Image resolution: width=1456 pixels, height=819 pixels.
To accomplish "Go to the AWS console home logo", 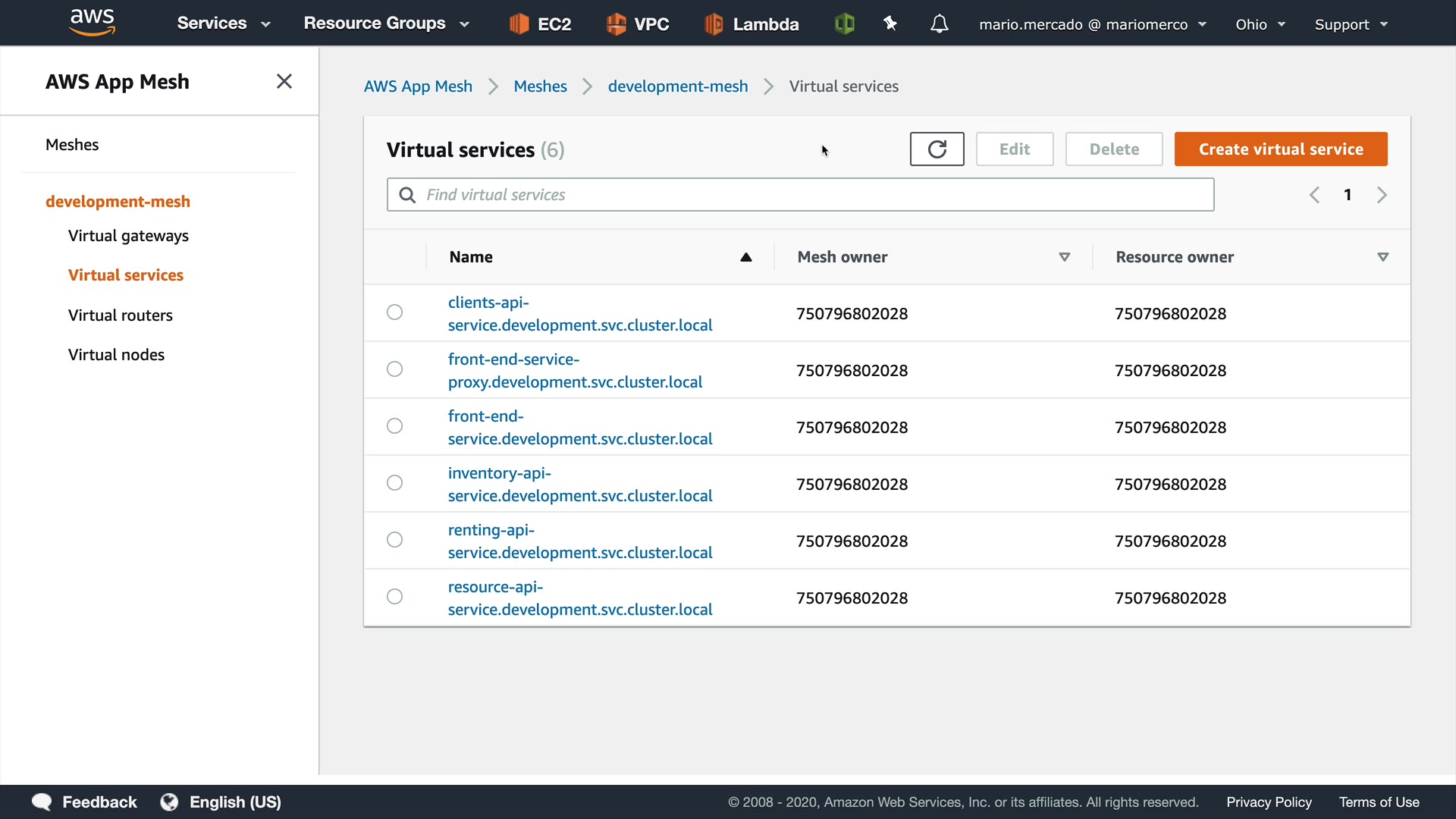I will (x=92, y=23).
